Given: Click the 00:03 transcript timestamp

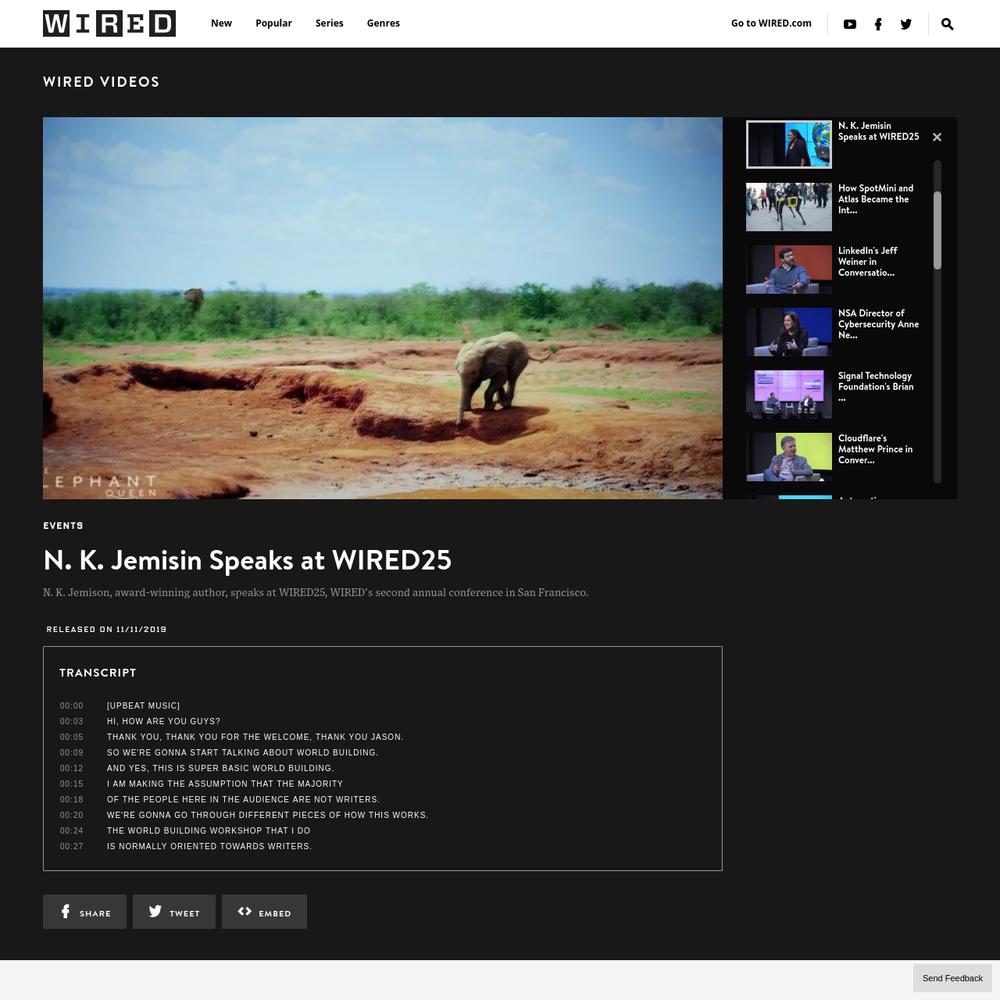Looking at the screenshot, I should pos(71,721).
